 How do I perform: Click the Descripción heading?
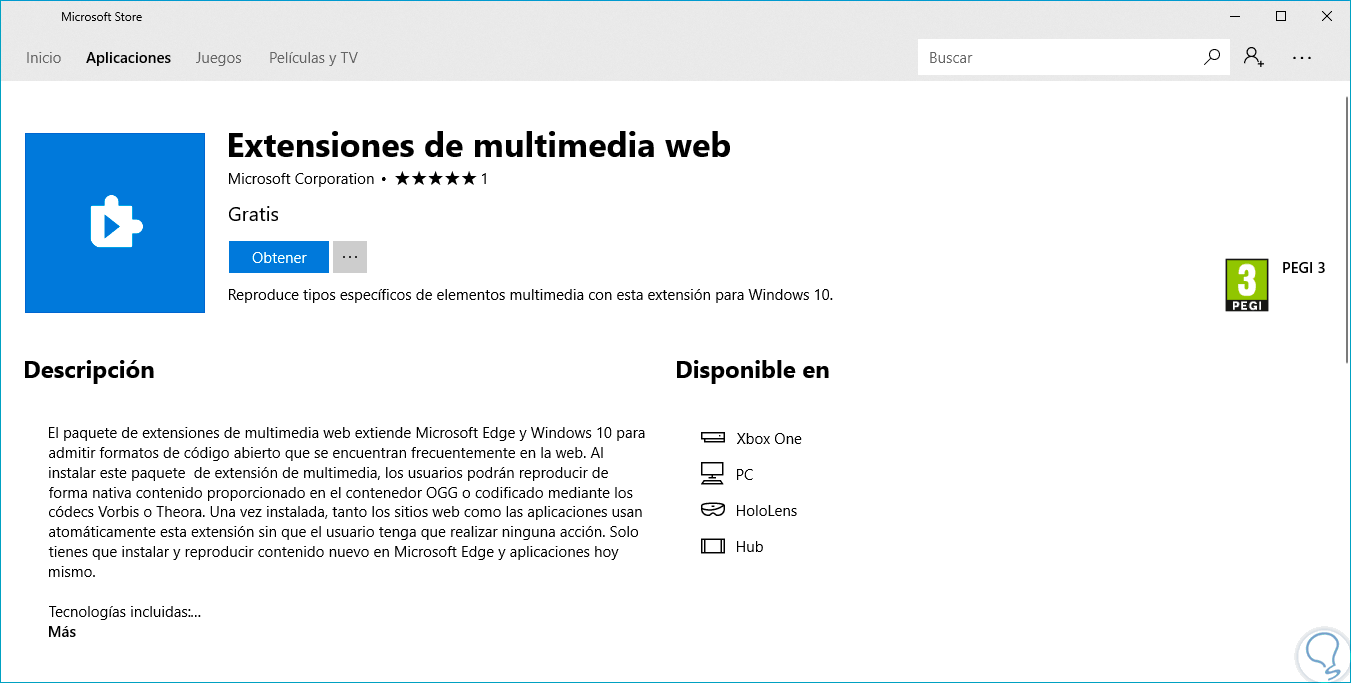(x=89, y=370)
